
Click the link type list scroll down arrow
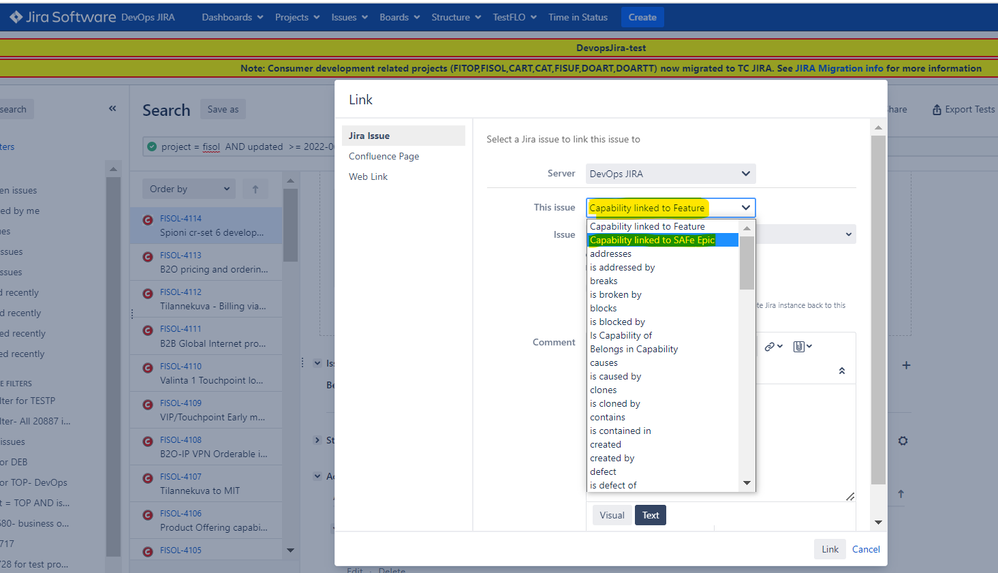click(x=747, y=483)
